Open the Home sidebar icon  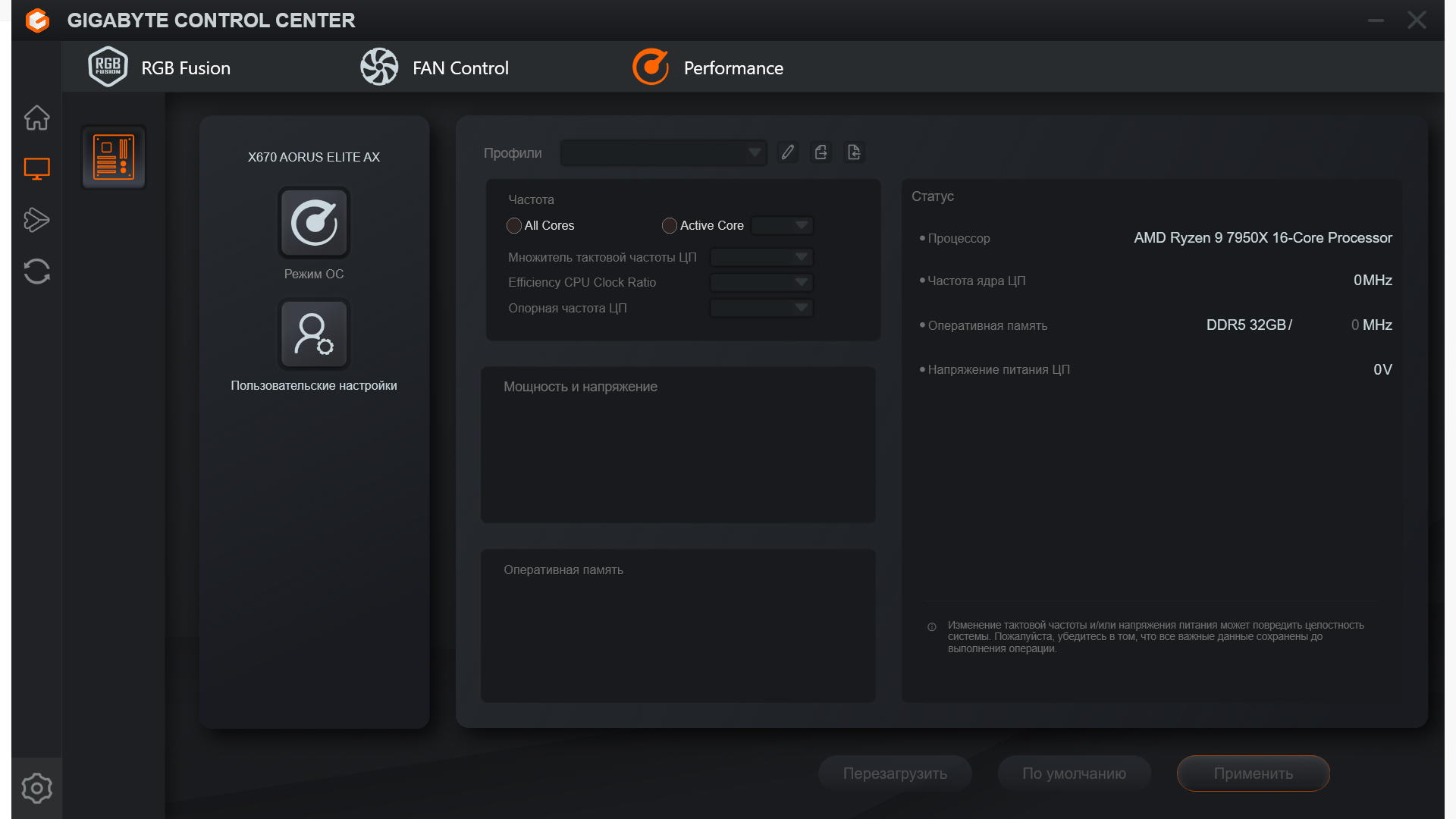pyautogui.click(x=36, y=118)
